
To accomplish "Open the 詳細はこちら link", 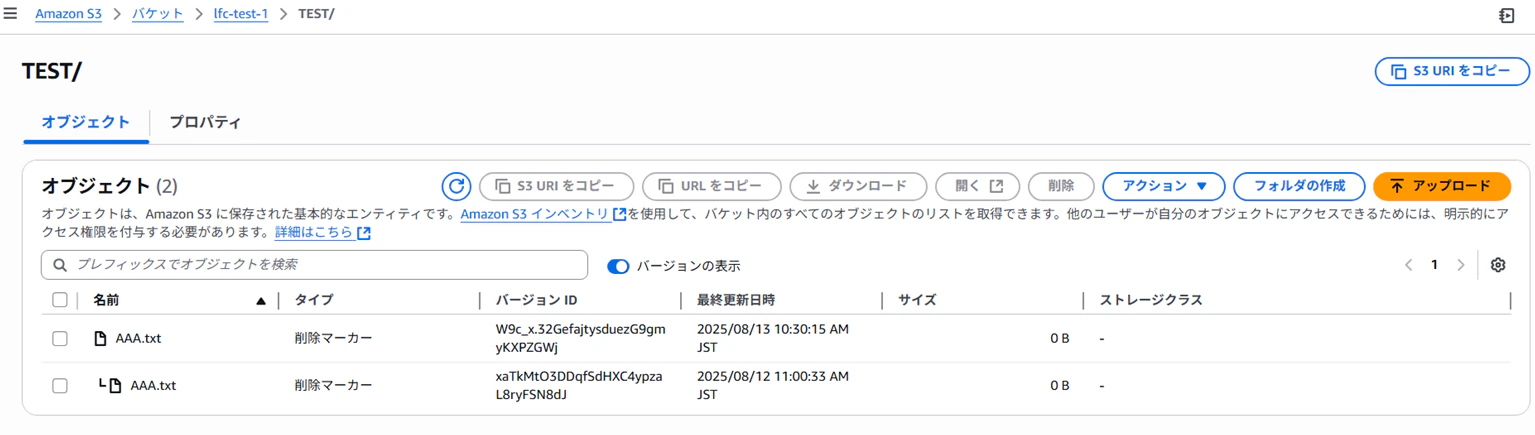I will click(314, 232).
